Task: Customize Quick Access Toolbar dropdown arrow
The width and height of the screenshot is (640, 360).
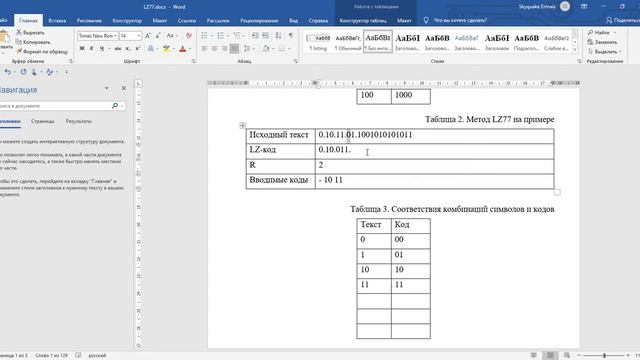Action: (x=66, y=72)
